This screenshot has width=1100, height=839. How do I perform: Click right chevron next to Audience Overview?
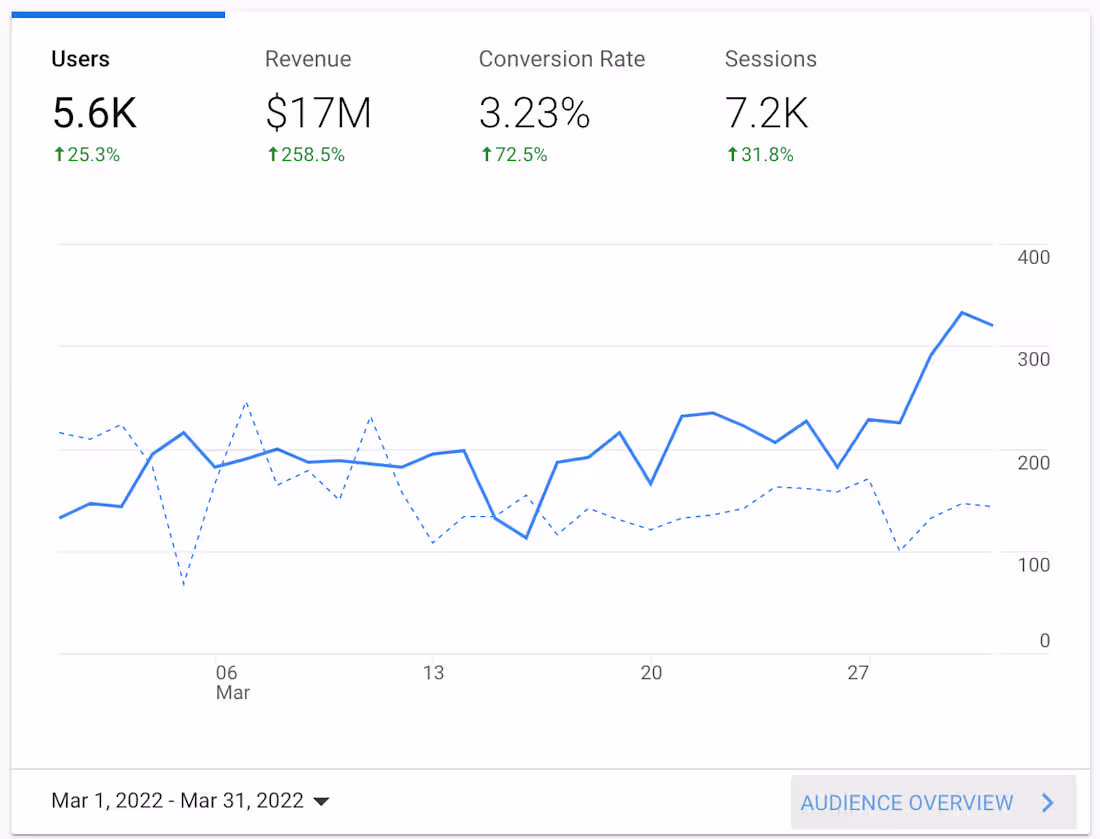point(1048,803)
